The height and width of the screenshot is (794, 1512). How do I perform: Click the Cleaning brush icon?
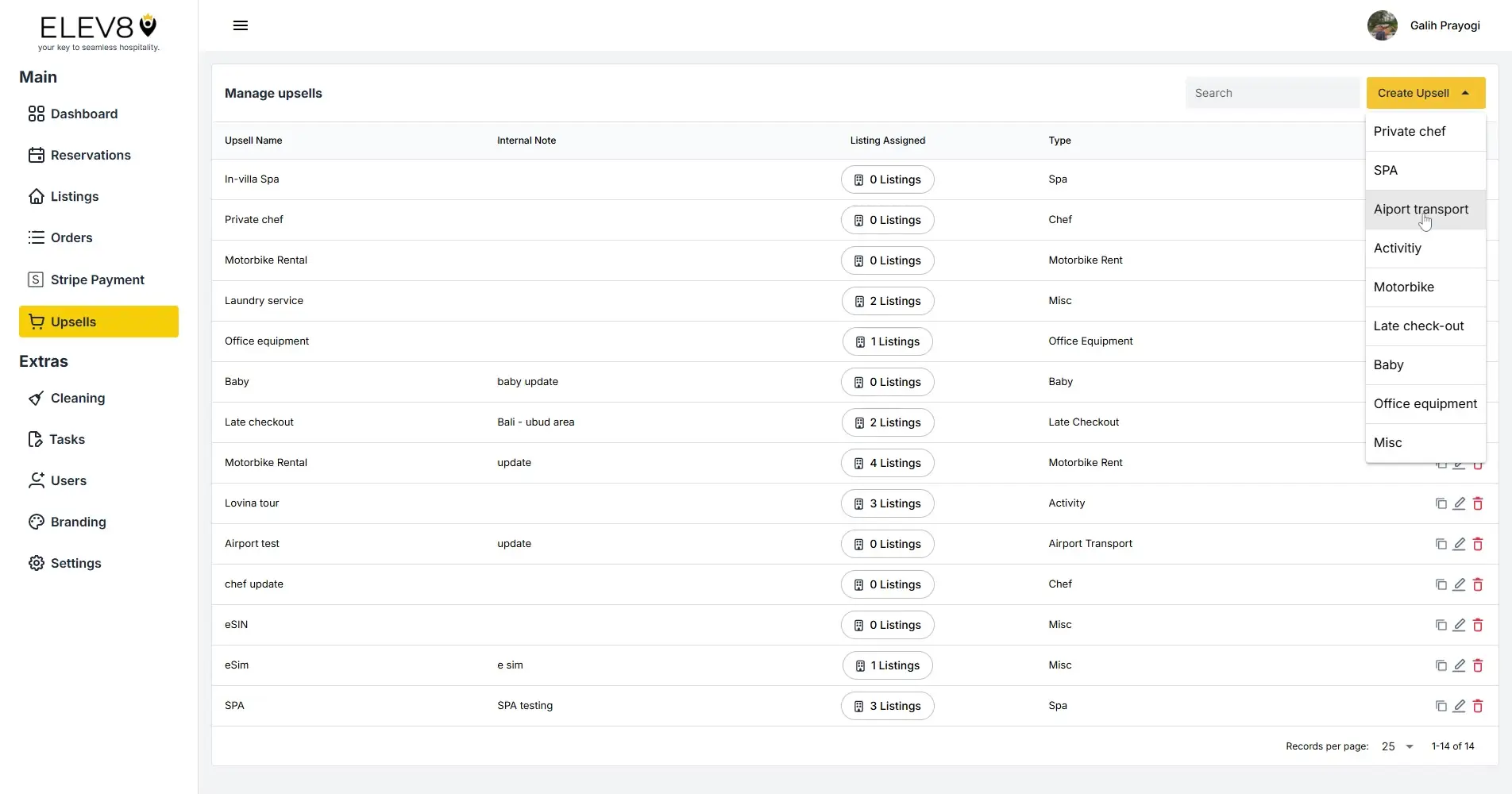tap(37, 398)
